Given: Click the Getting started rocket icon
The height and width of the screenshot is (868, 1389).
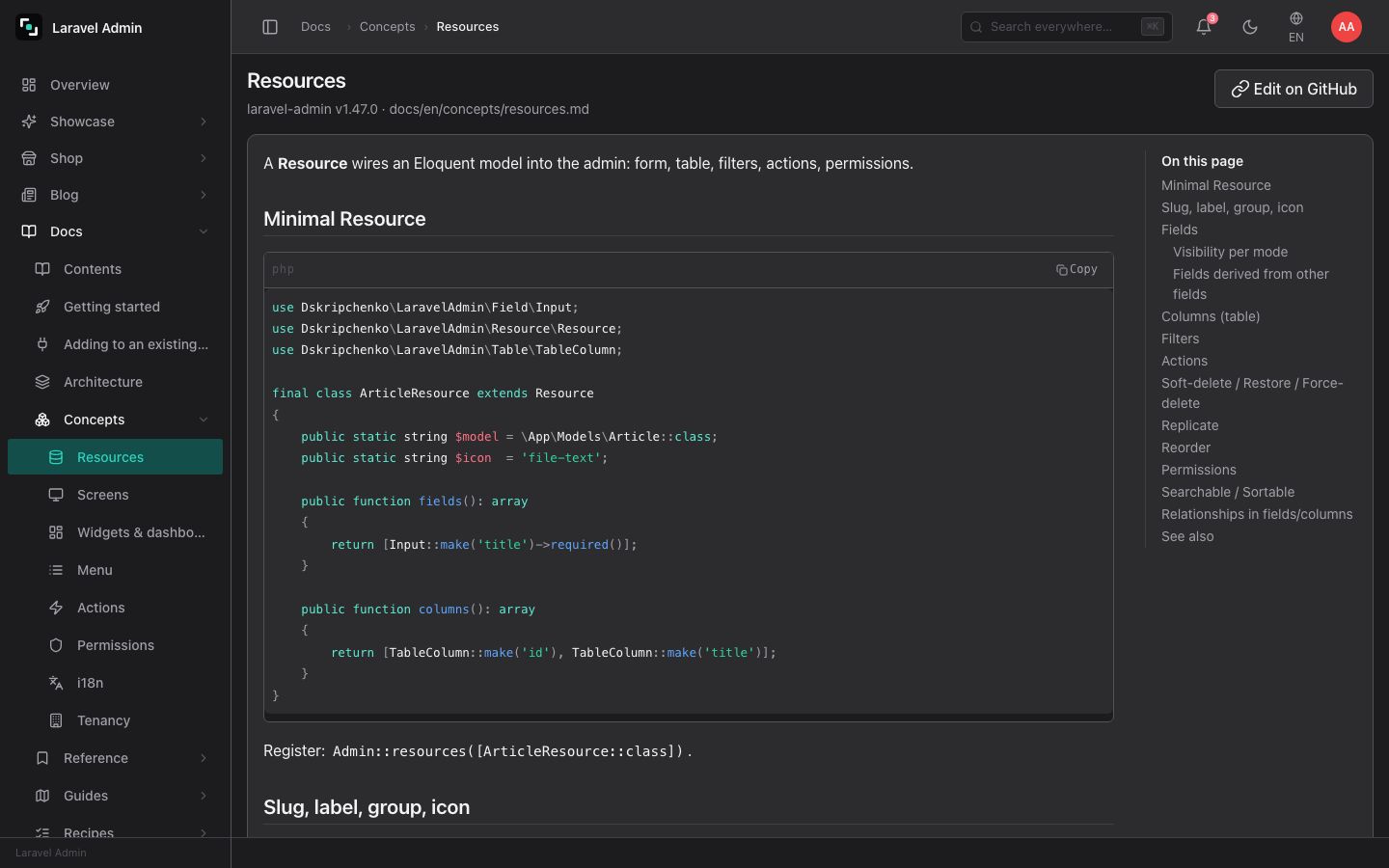Looking at the screenshot, I should [42, 307].
